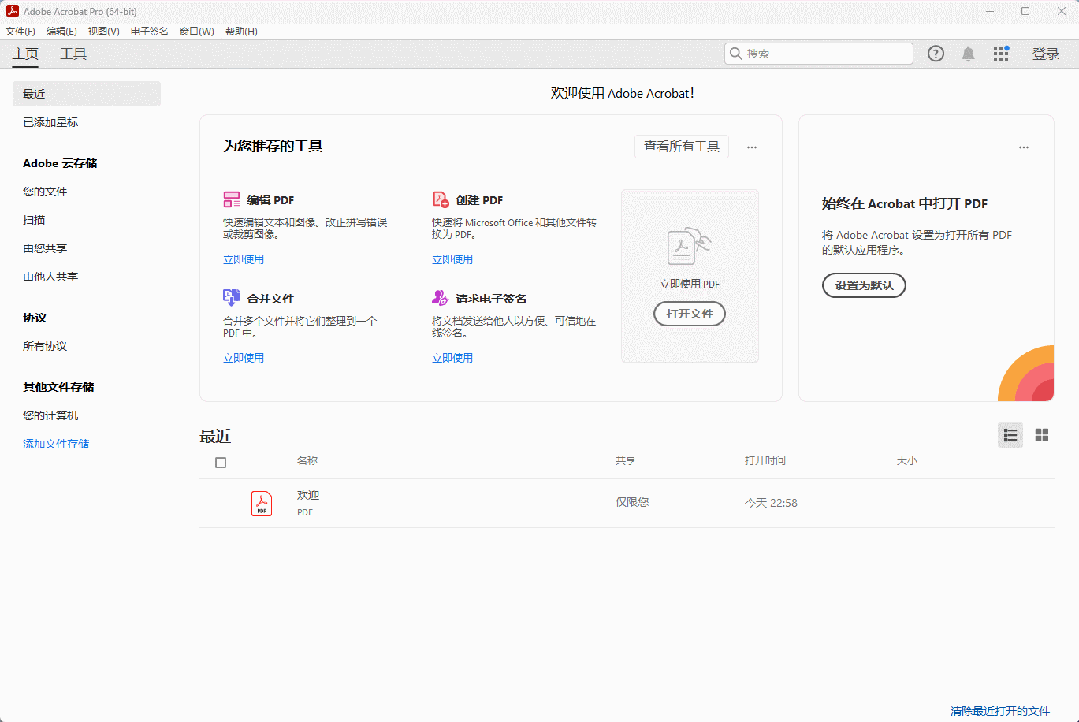
Task: Open the 视图(V) menu
Action: pyautogui.click(x=103, y=31)
